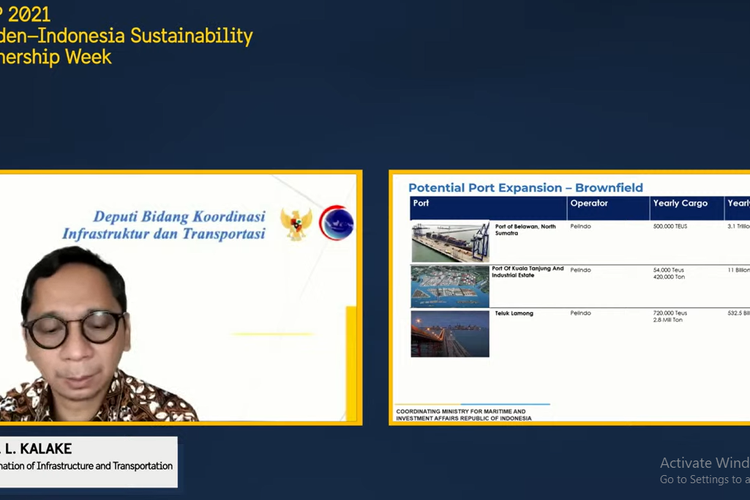Click 'Deputi Bidang Koordinasi' title text
Image resolution: width=750 pixels, height=500 pixels.
(179, 216)
